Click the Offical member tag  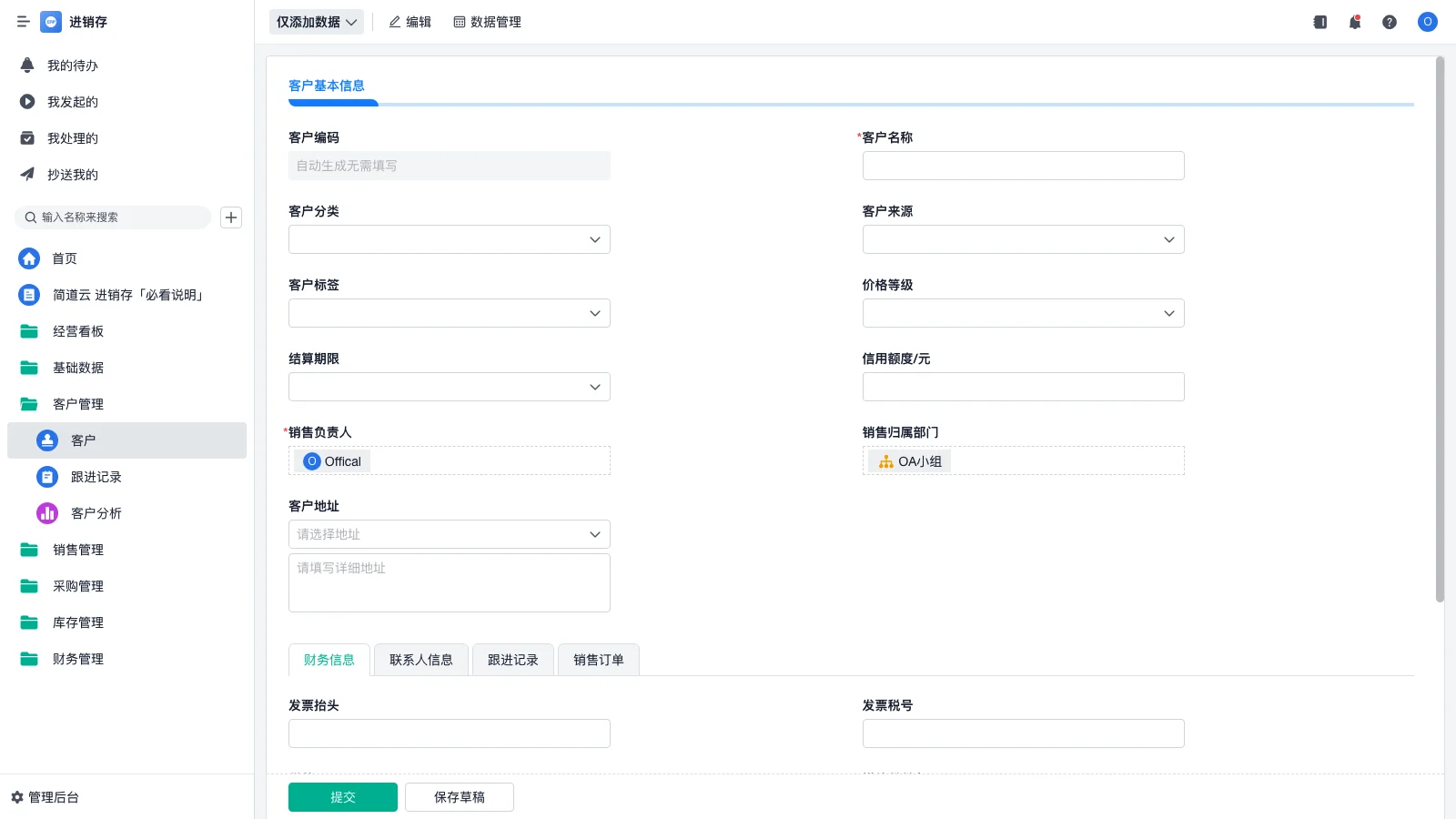333,461
